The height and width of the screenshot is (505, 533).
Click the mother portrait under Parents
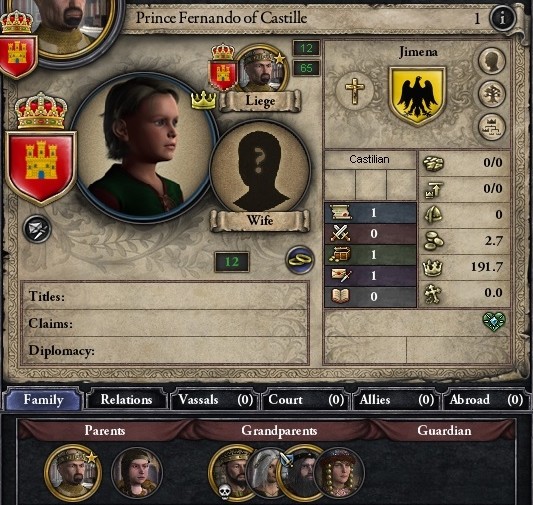(137, 473)
